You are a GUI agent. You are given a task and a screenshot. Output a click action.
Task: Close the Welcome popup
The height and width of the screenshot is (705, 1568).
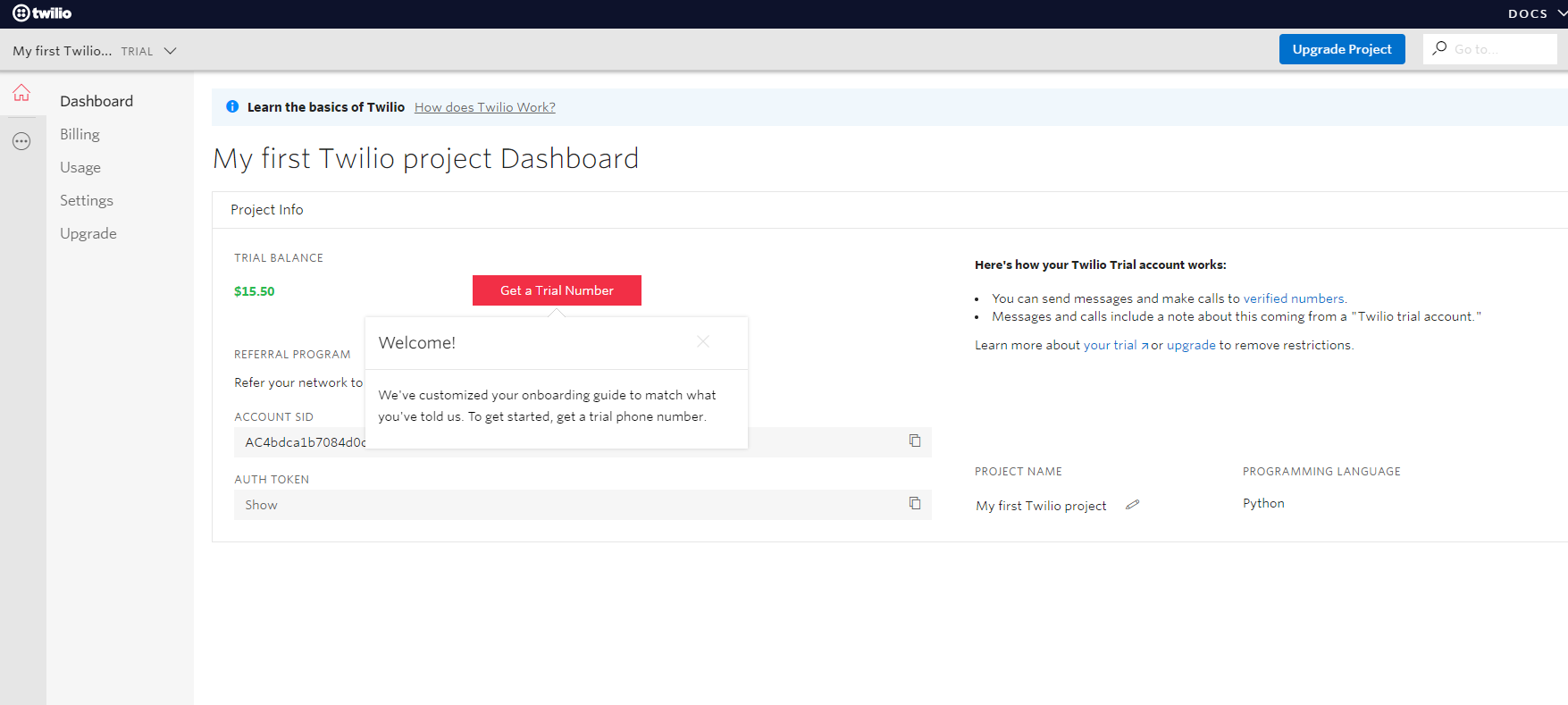pos(703,341)
